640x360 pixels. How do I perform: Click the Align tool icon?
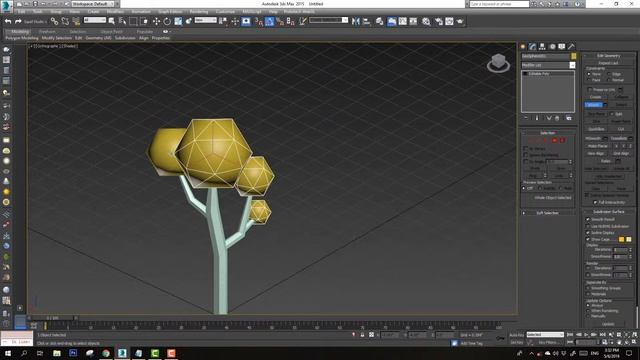click(367, 21)
